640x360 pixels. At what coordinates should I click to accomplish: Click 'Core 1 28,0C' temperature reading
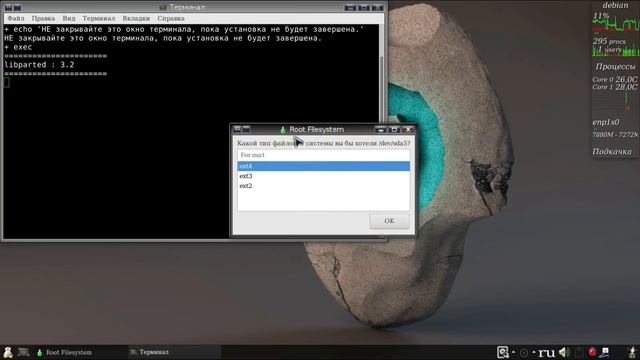coord(615,87)
